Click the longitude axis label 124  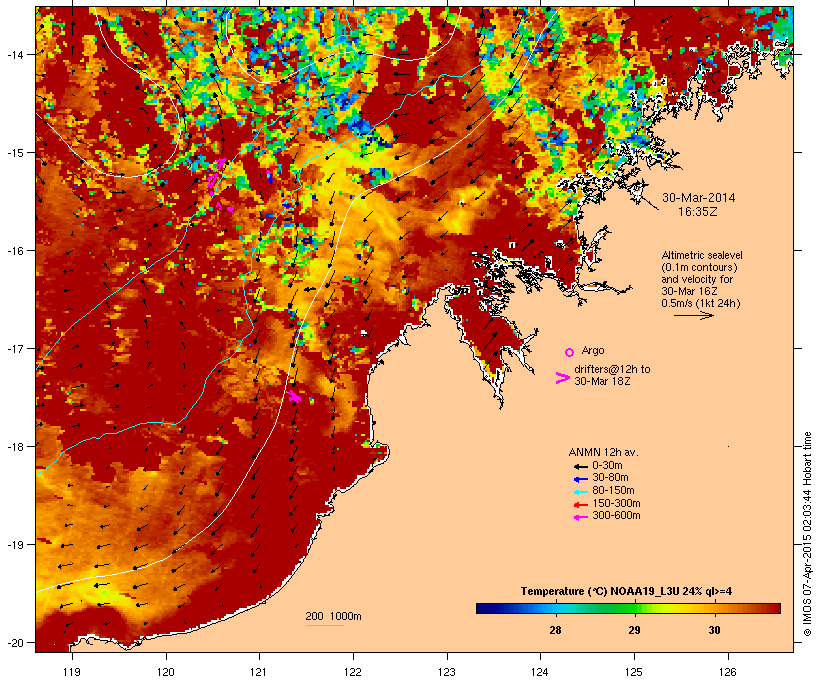[540, 672]
